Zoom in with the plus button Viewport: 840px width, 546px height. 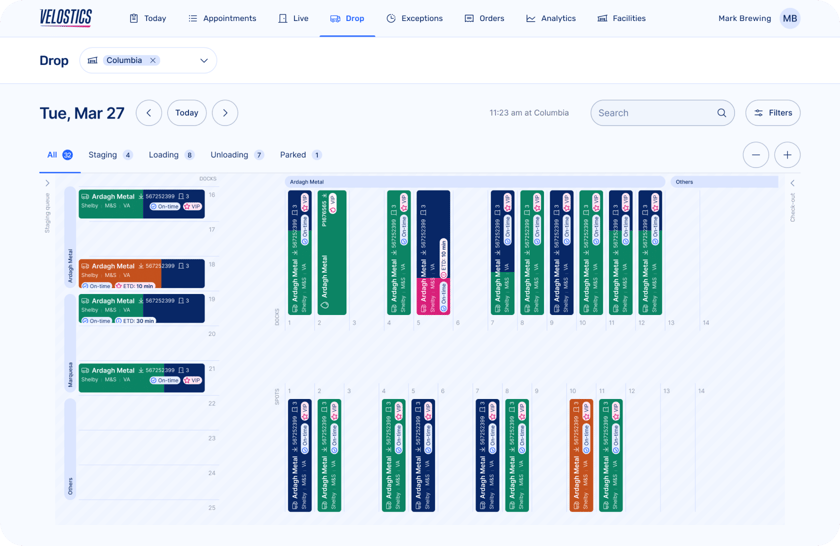787,155
